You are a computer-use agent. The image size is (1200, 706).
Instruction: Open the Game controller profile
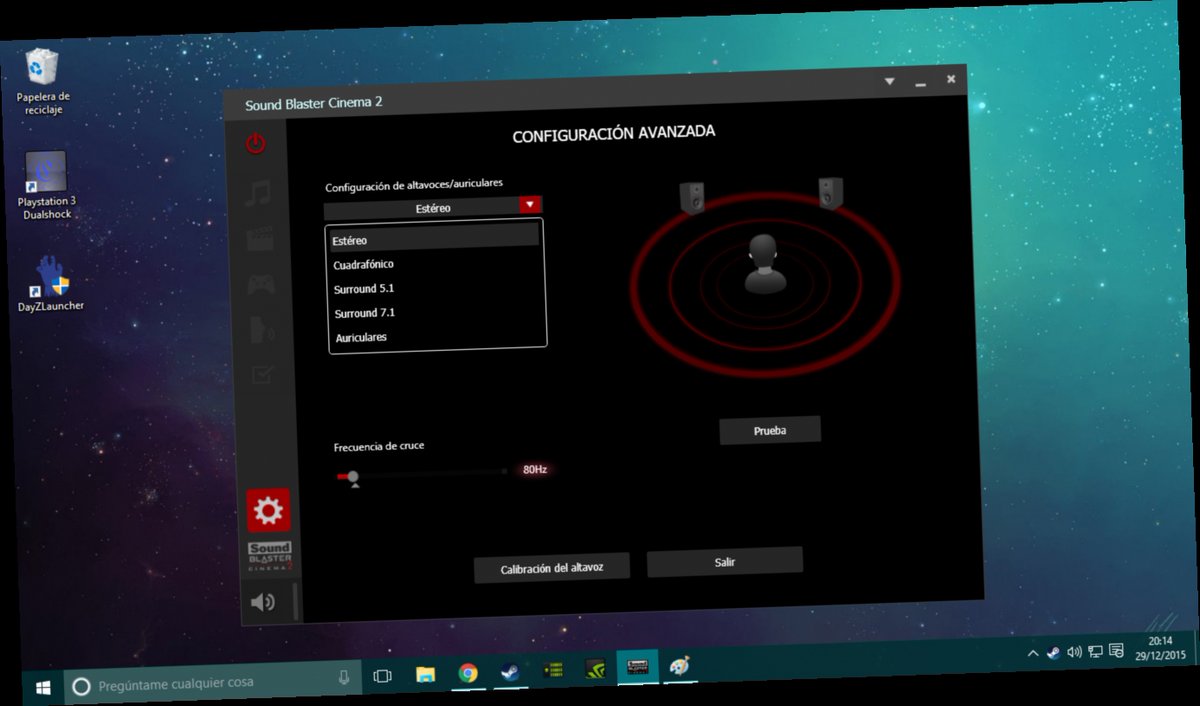click(x=261, y=285)
